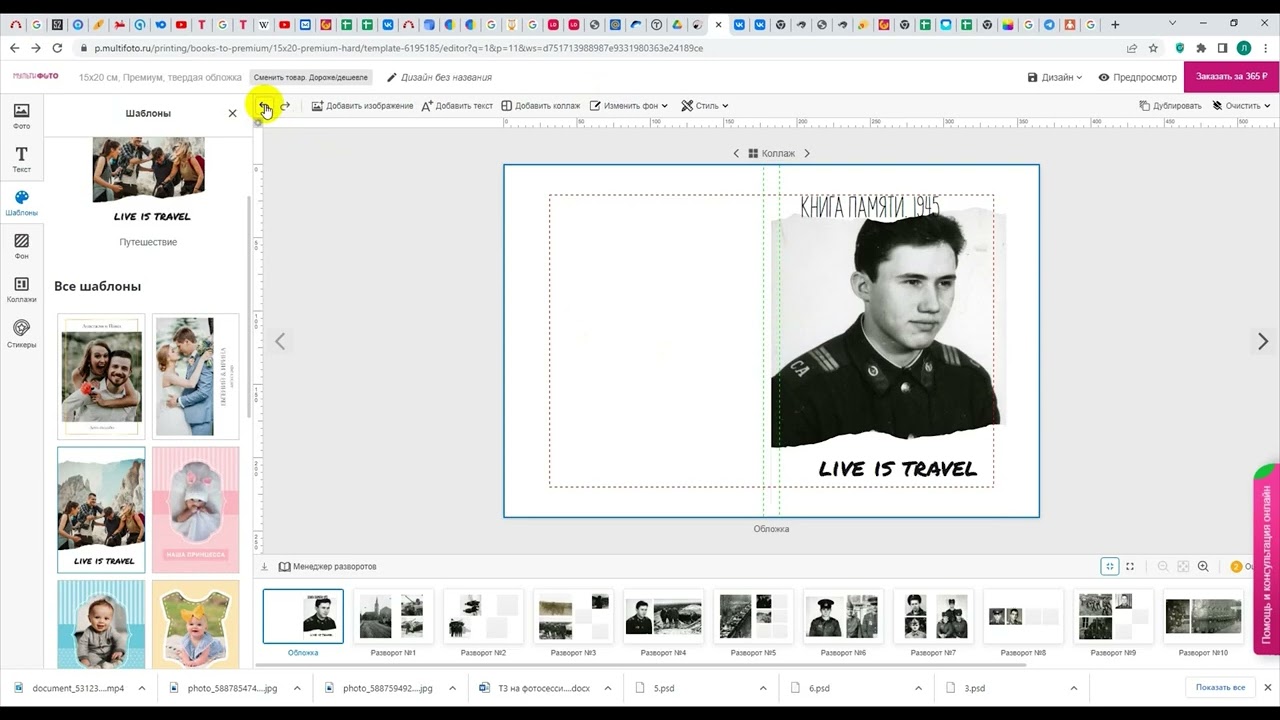
Task: Select the Разворот №7 thumbnail
Action: coord(933,616)
